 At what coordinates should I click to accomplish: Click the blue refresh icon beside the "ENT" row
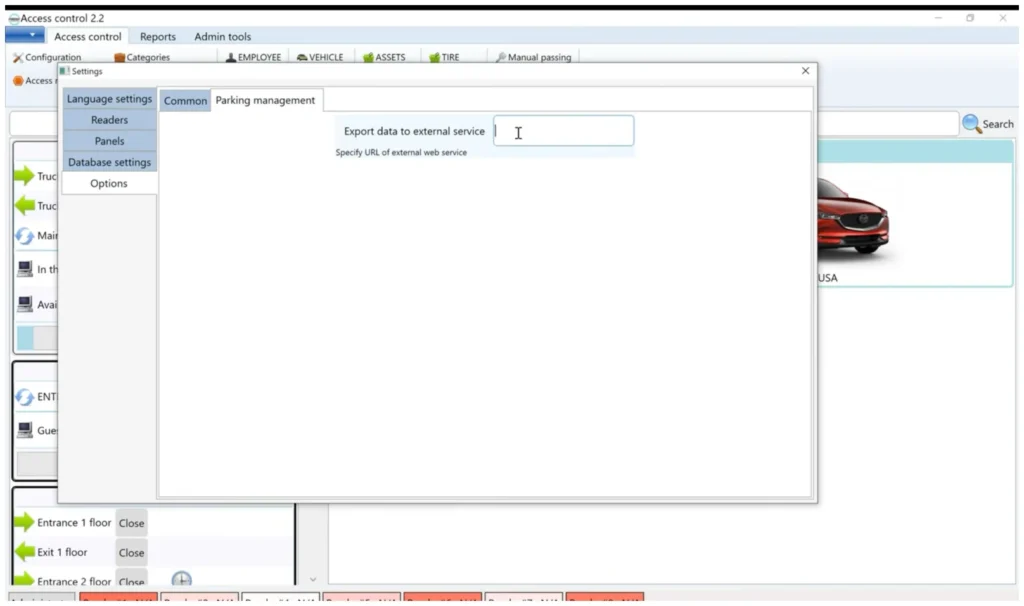coord(25,396)
